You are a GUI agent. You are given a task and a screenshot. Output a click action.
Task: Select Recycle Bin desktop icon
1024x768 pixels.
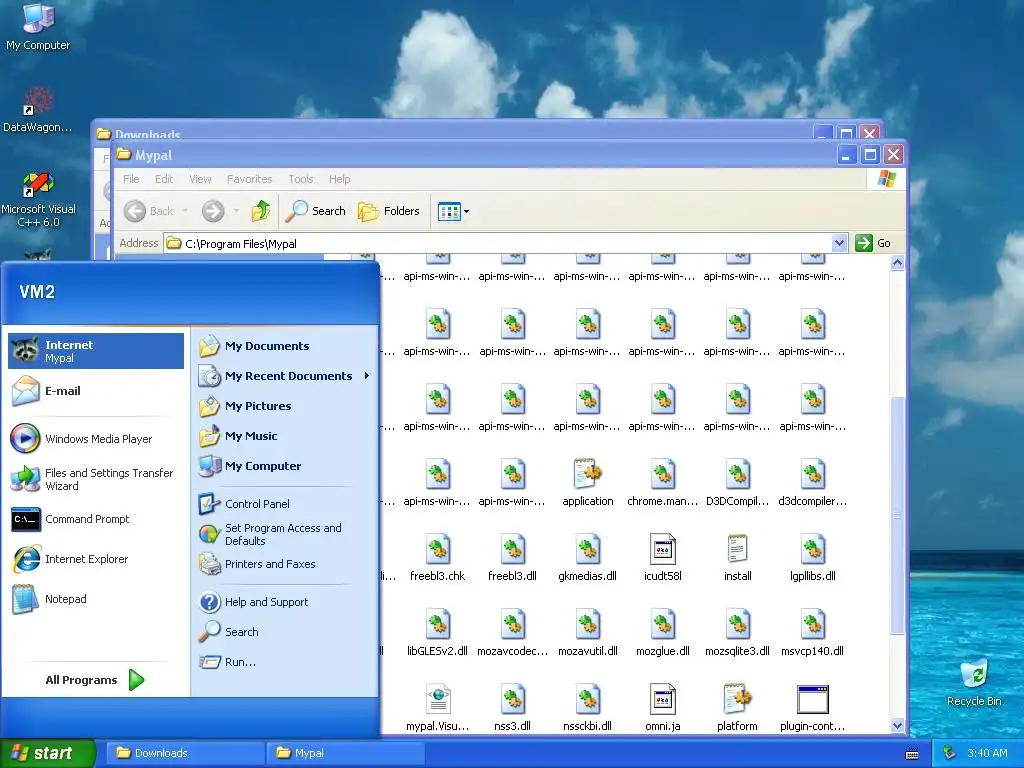pos(974,682)
